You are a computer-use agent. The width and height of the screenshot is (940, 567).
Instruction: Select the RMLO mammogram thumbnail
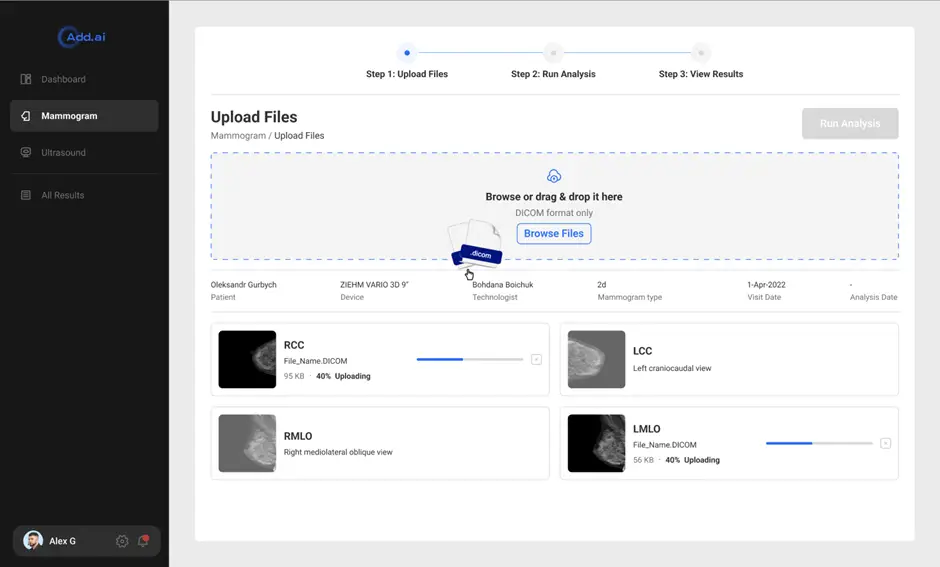tap(247, 443)
